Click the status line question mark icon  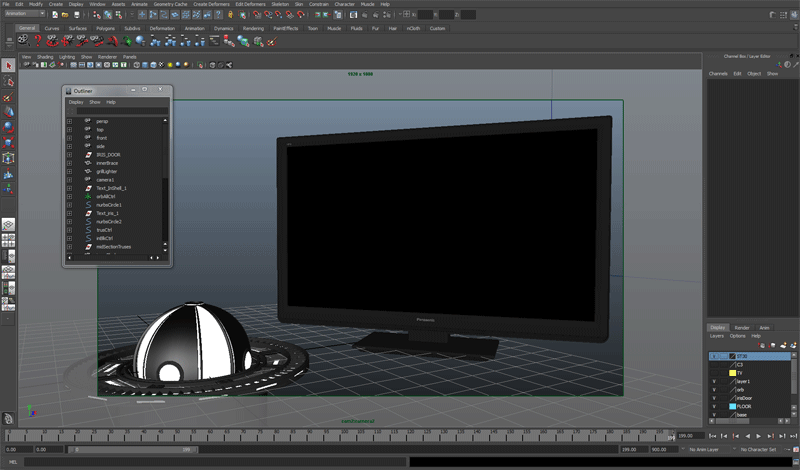(218, 15)
